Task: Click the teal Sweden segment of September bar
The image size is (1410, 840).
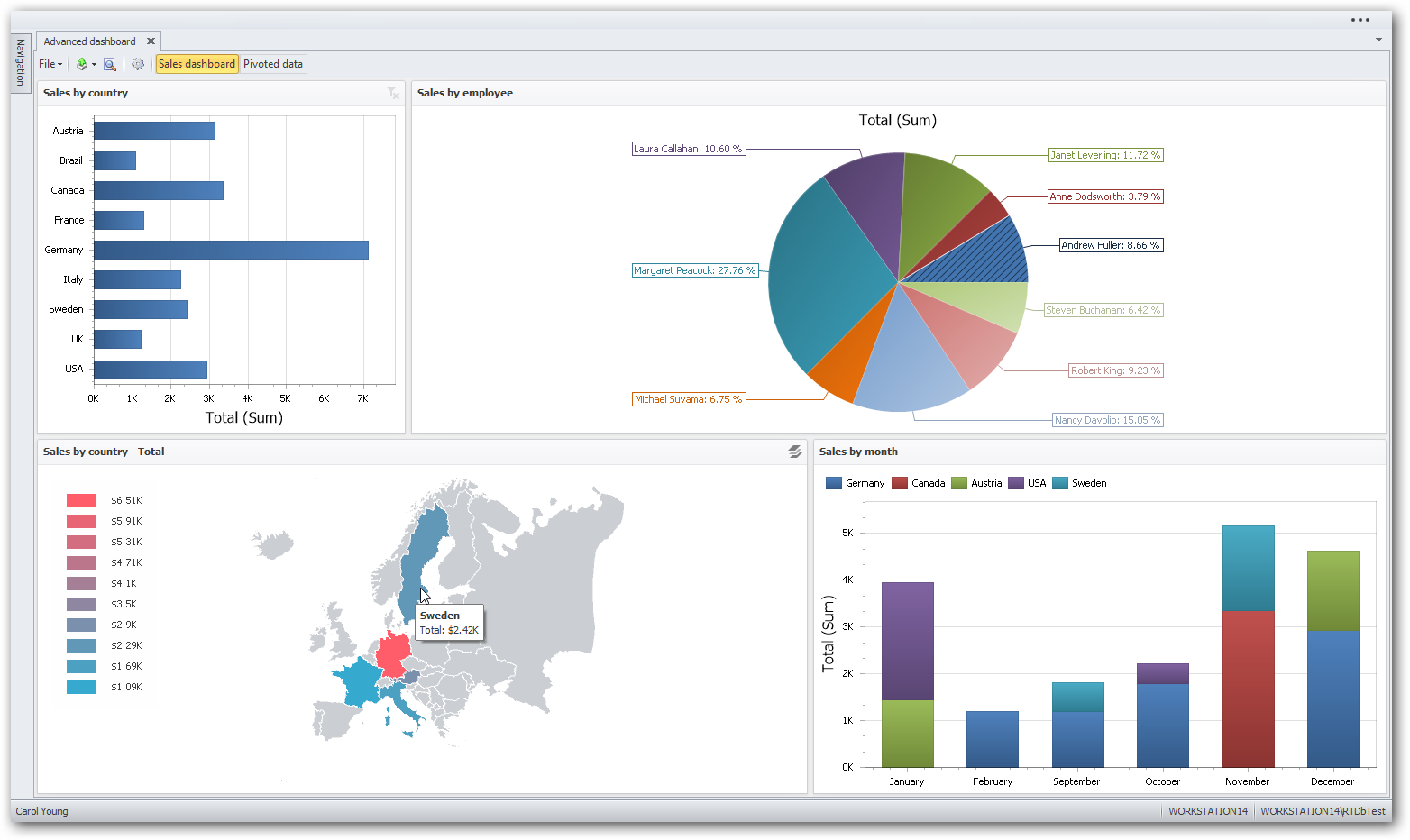Action: point(1078,697)
